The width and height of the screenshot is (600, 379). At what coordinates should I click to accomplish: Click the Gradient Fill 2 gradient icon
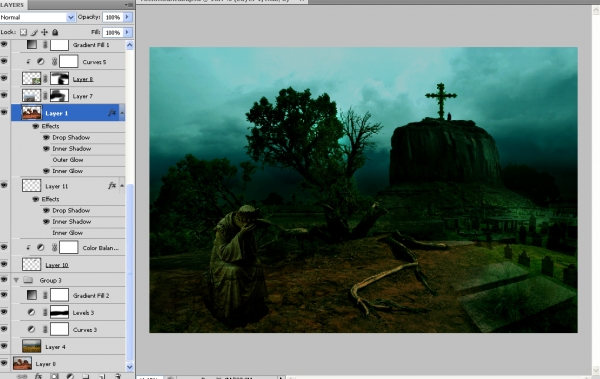[x=31, y=295]
